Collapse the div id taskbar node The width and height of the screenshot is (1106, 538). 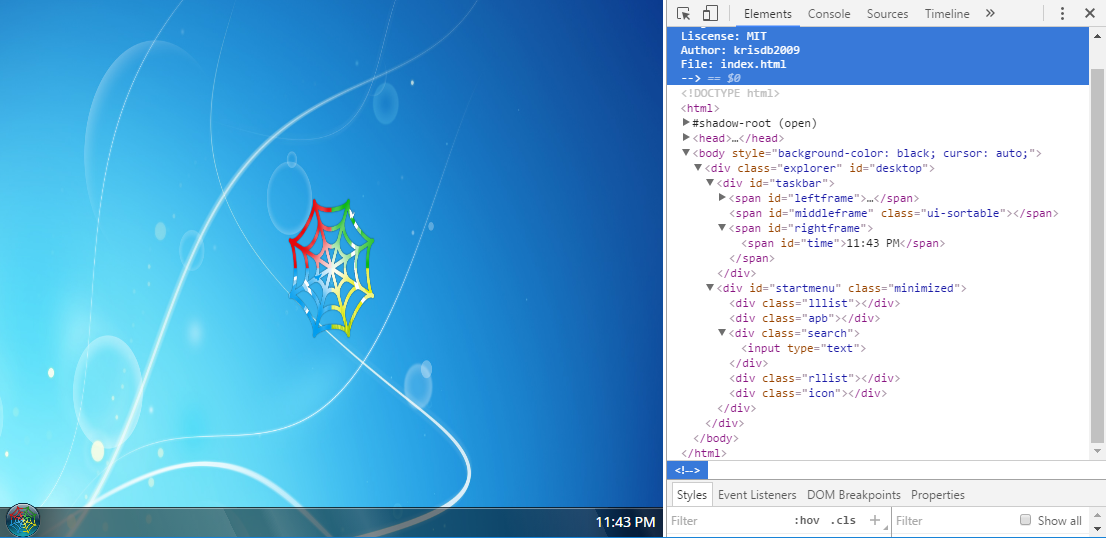click(710, 183)
